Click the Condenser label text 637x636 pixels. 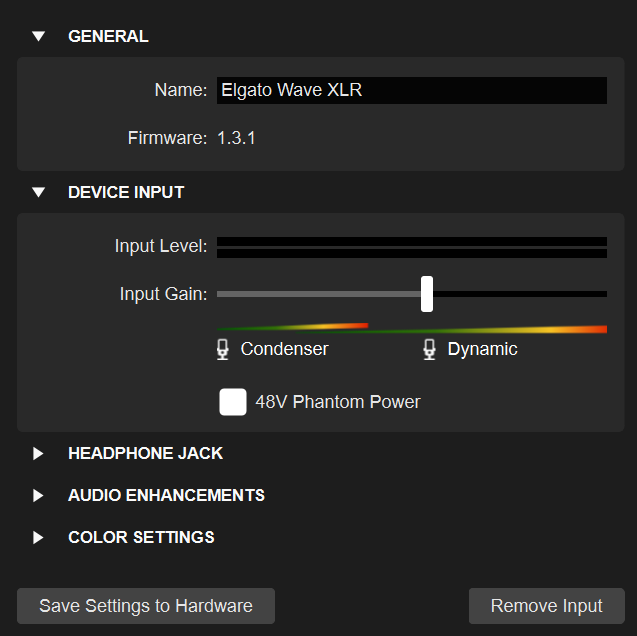click(284, 349)
